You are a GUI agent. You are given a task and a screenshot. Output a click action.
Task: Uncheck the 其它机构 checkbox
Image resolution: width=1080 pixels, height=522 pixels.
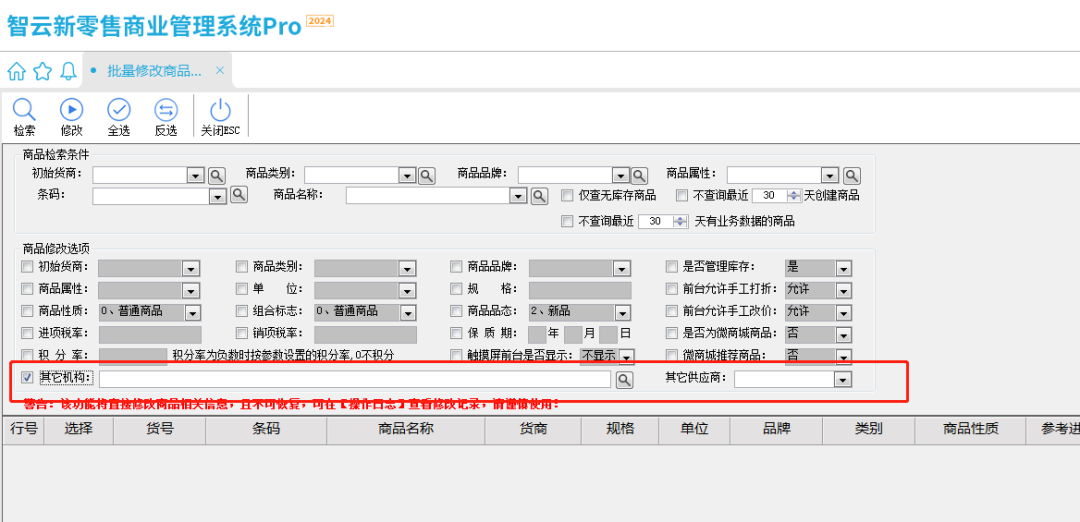pos(27,378)
